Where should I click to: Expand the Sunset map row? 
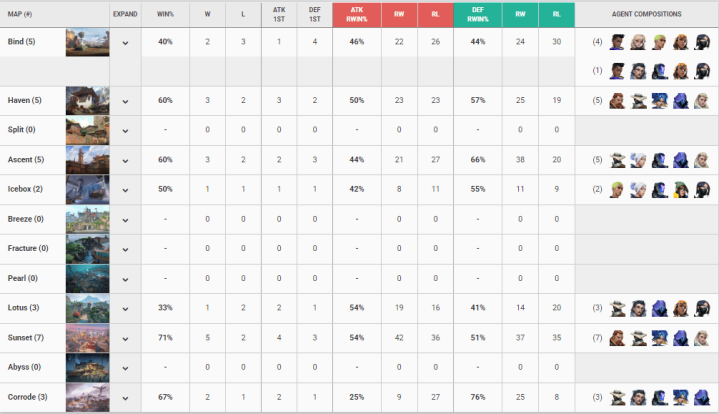coord(125,338)
